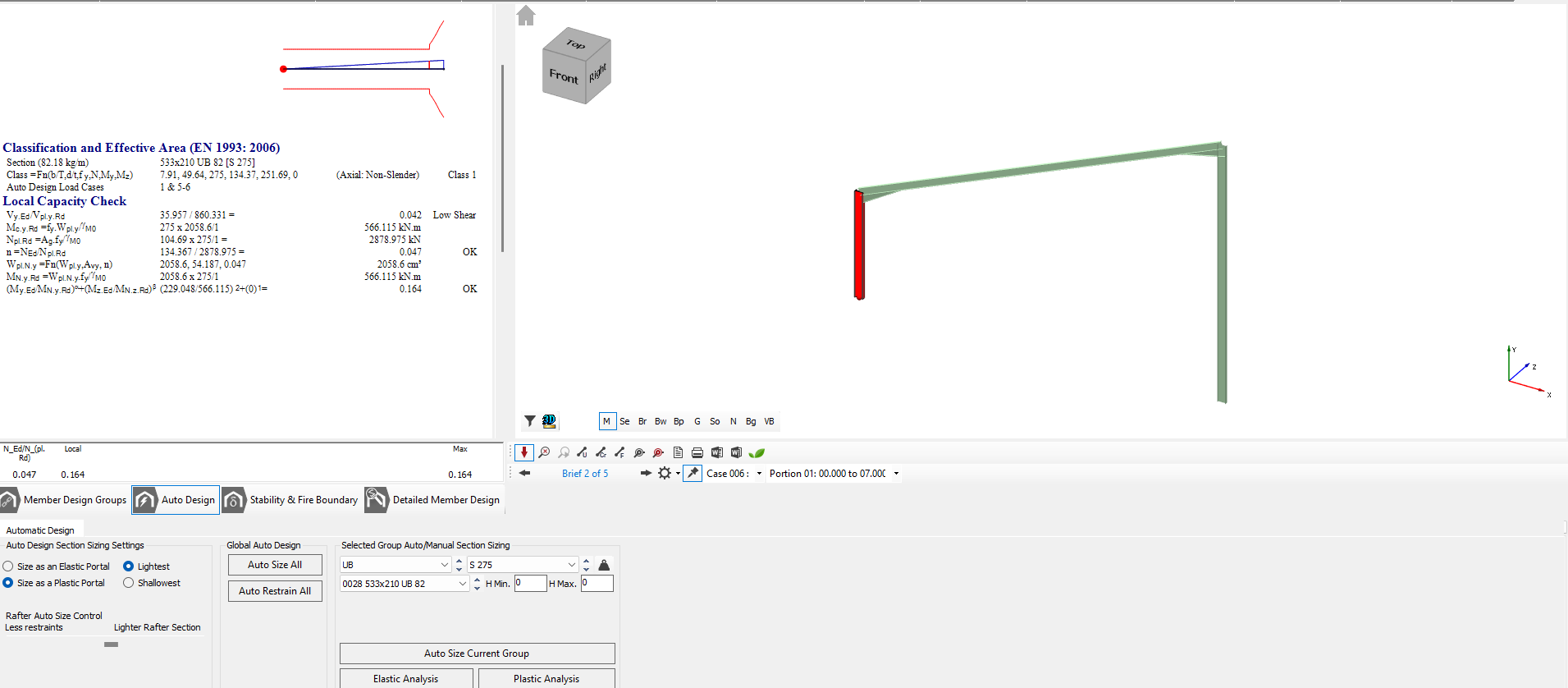The image size is (1568, 688).
Task: Go to next brief with right arrow
Action: pos(646,473)
